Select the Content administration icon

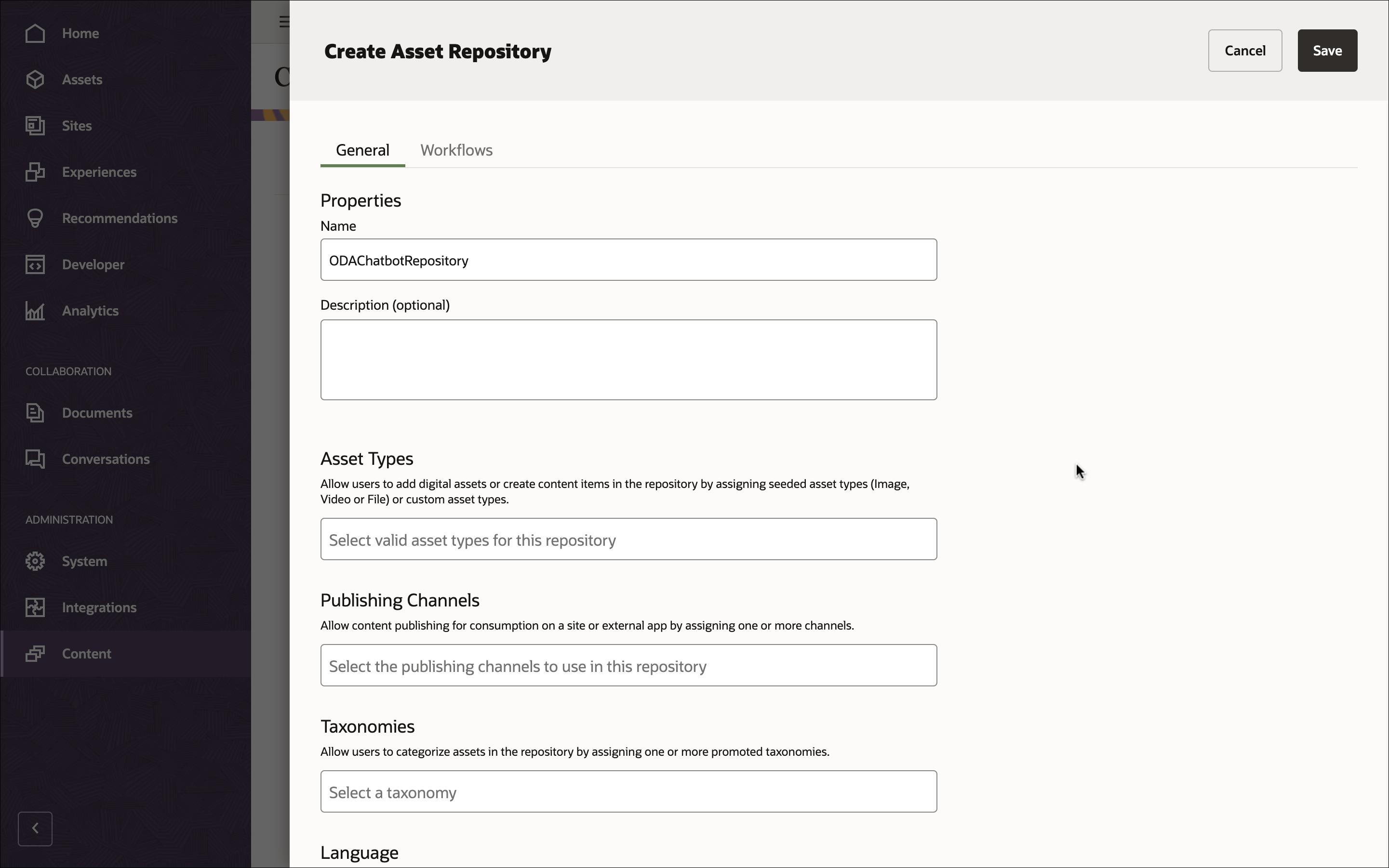[x=35, y=653]
